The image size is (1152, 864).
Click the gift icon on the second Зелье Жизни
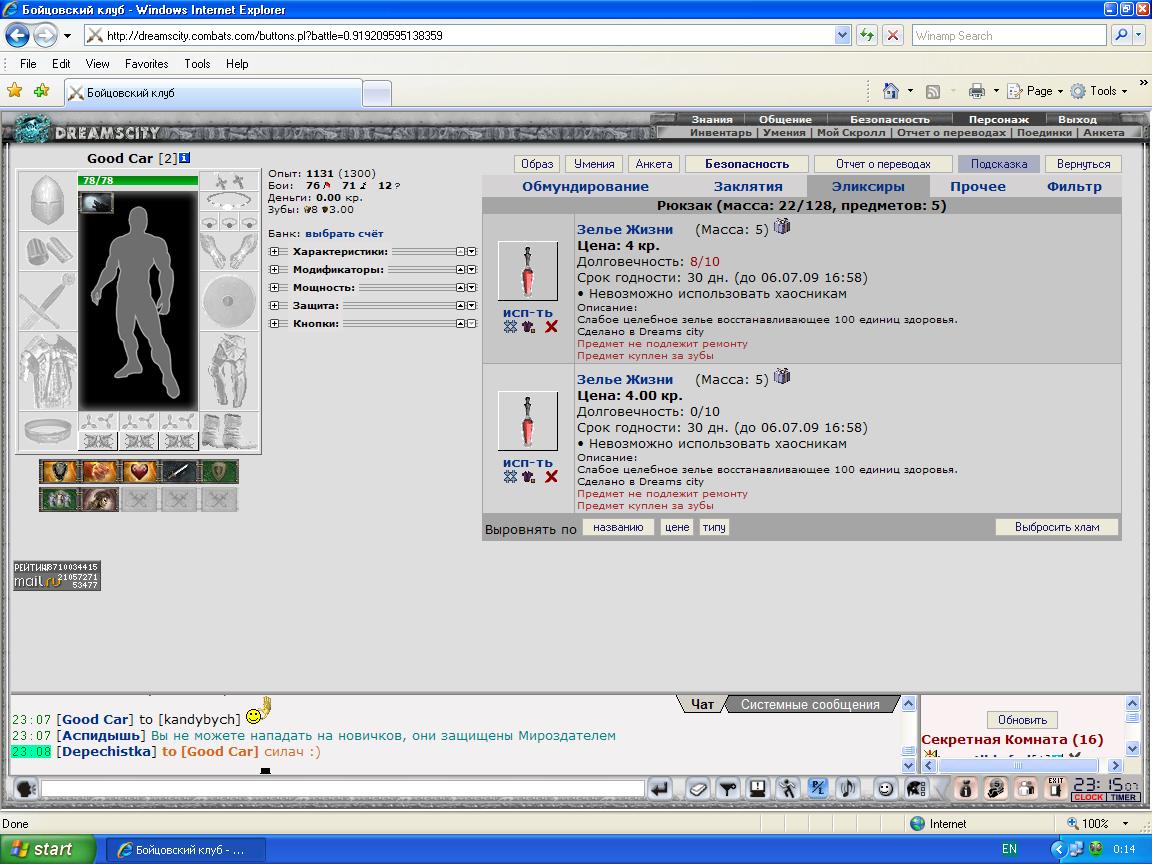pos(782,376)
